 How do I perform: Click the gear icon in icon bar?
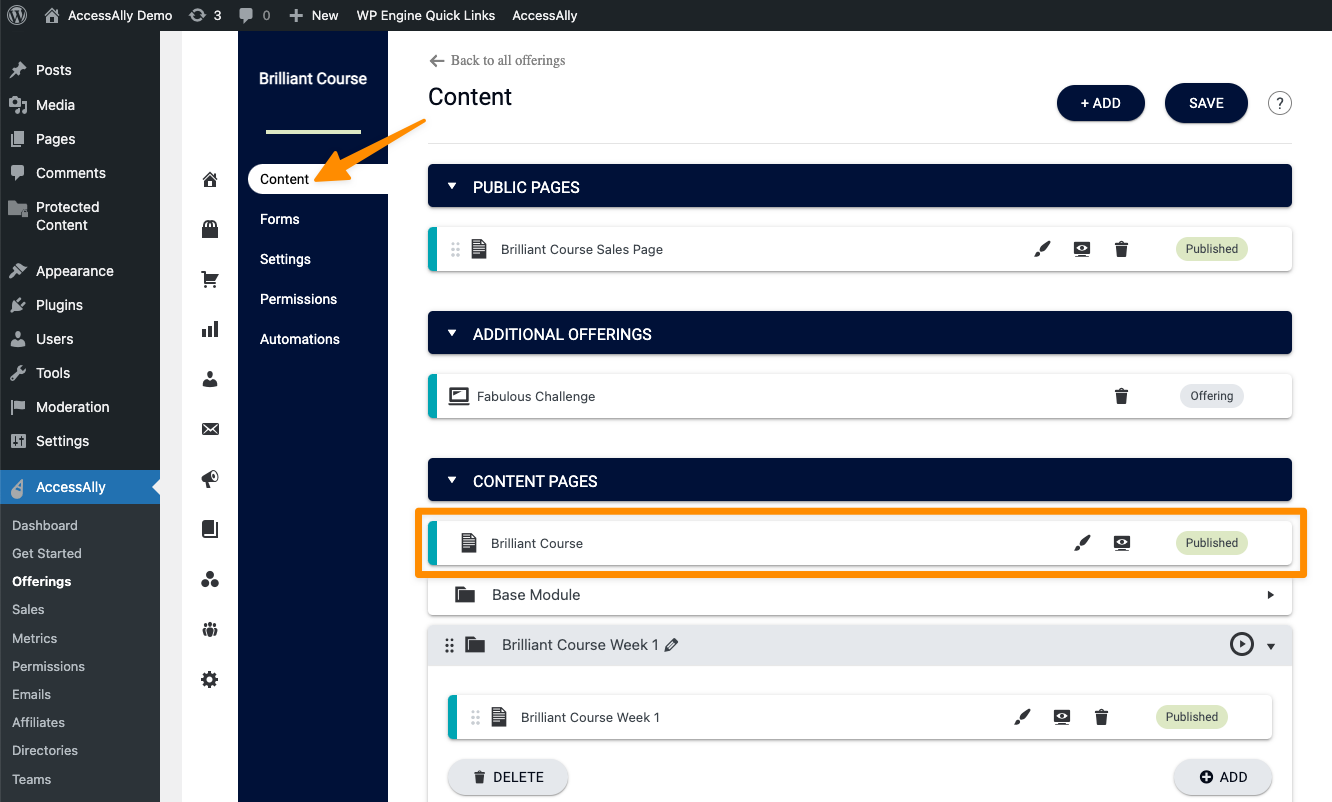coord(210,679)
